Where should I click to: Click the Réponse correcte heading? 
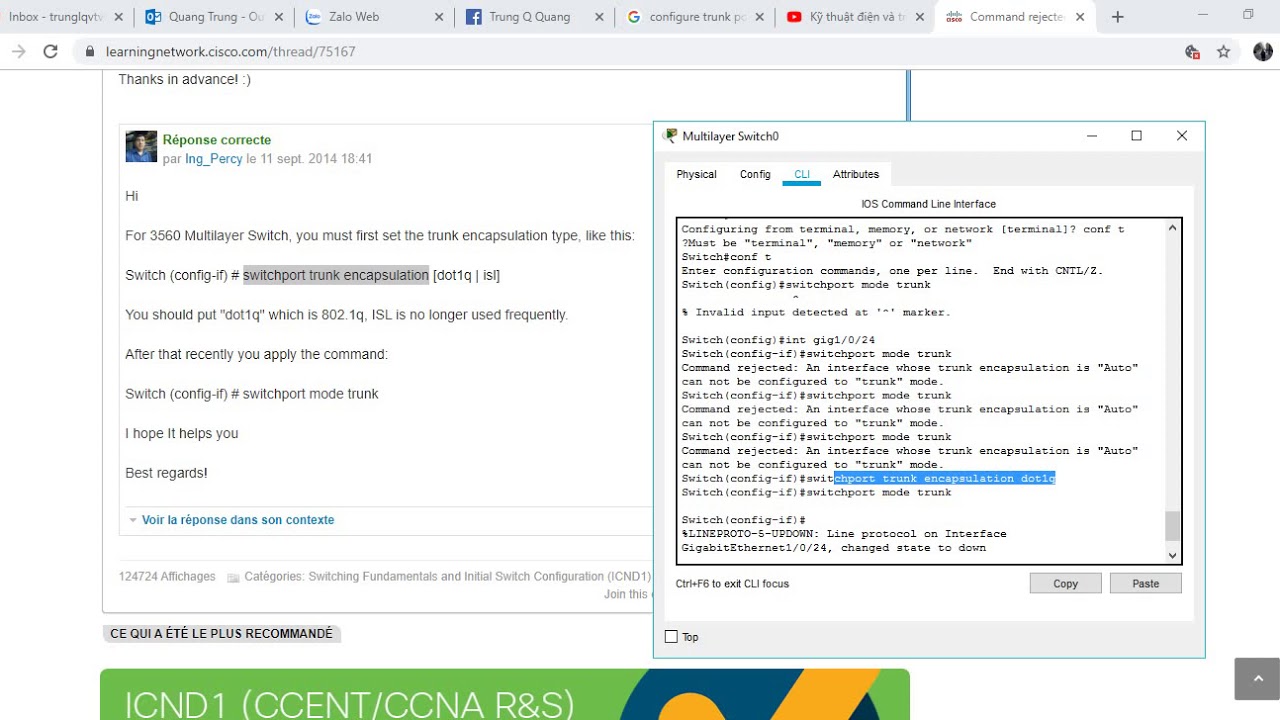pyautogui.click(x=217, y=140)
